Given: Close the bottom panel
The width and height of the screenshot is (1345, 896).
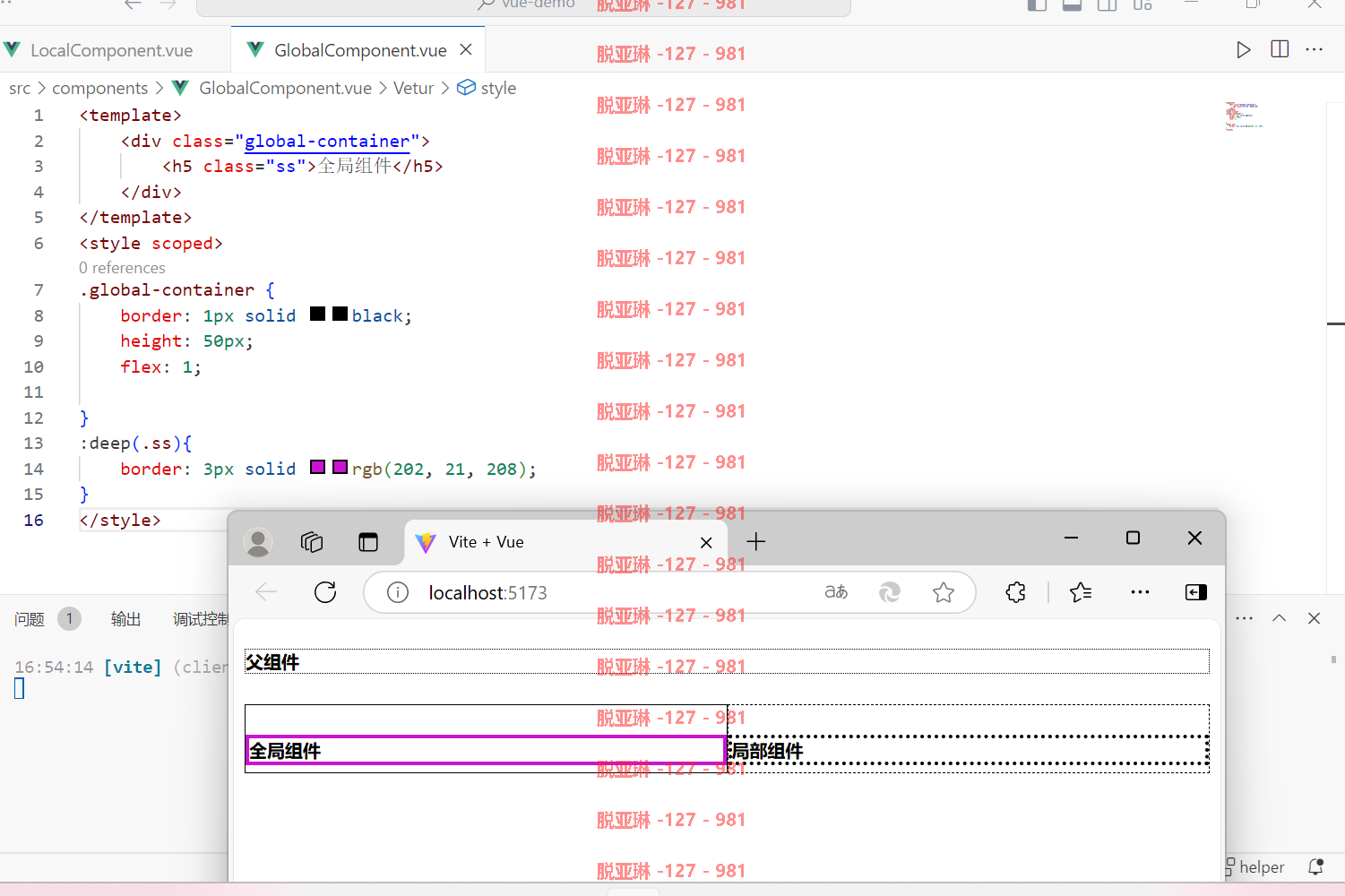Looking at the screenshot, I should (1314, 618).
